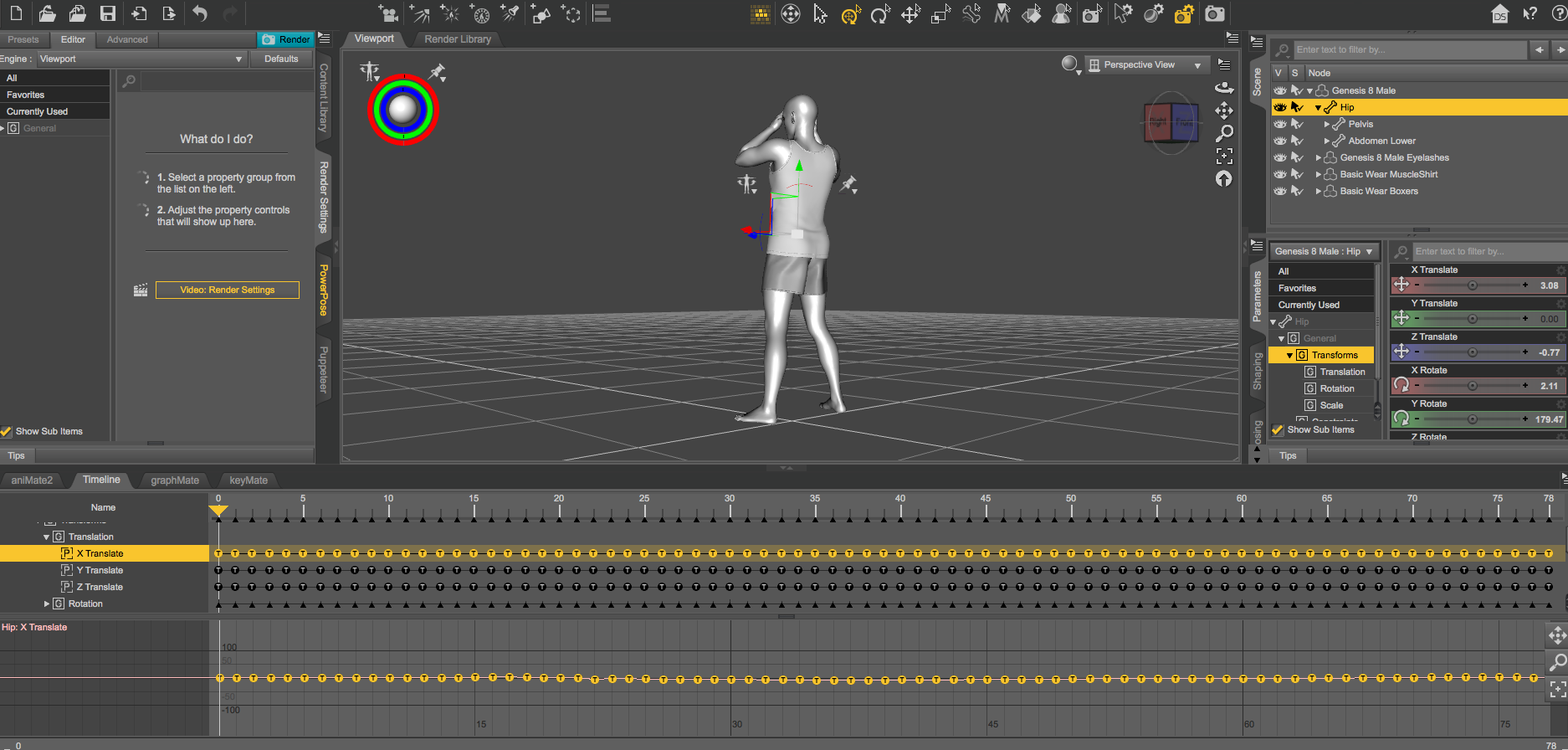Collapse the Hip node in Scene tree

1318,107
